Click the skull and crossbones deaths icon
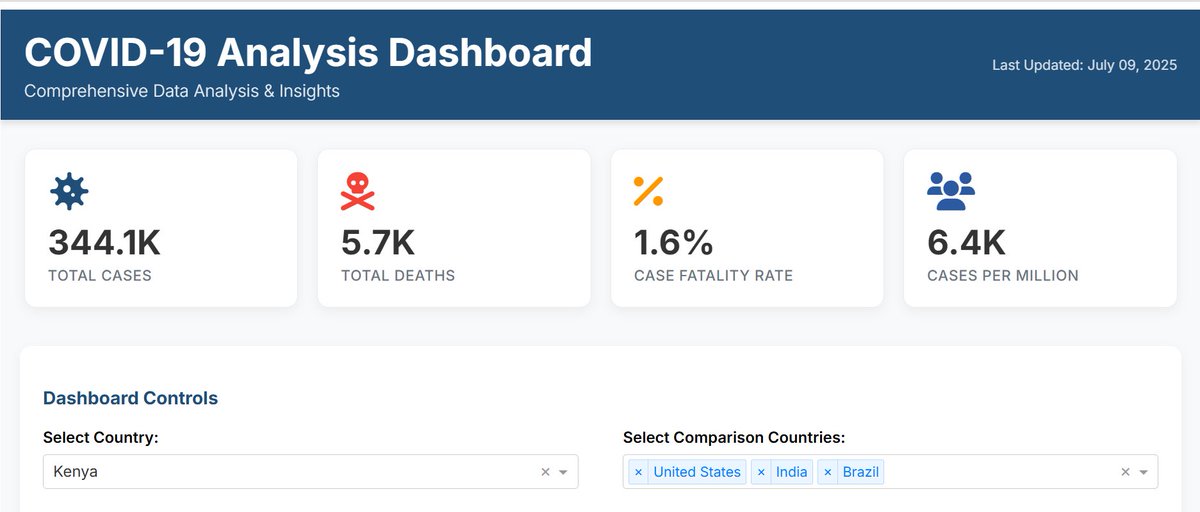 pos(358,191)
